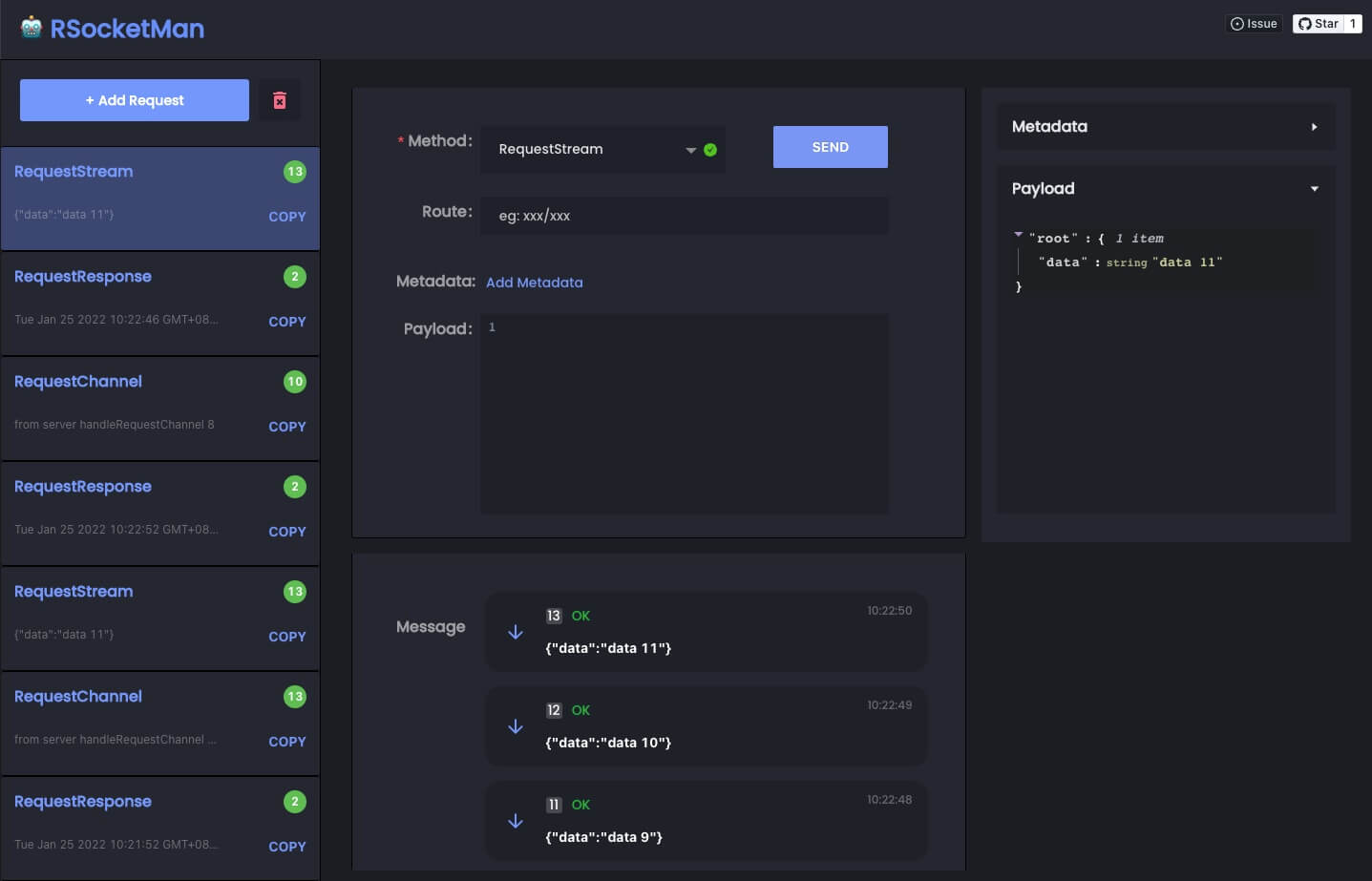
Task: Collapse the Payload panel
Action: [1166, 189]
